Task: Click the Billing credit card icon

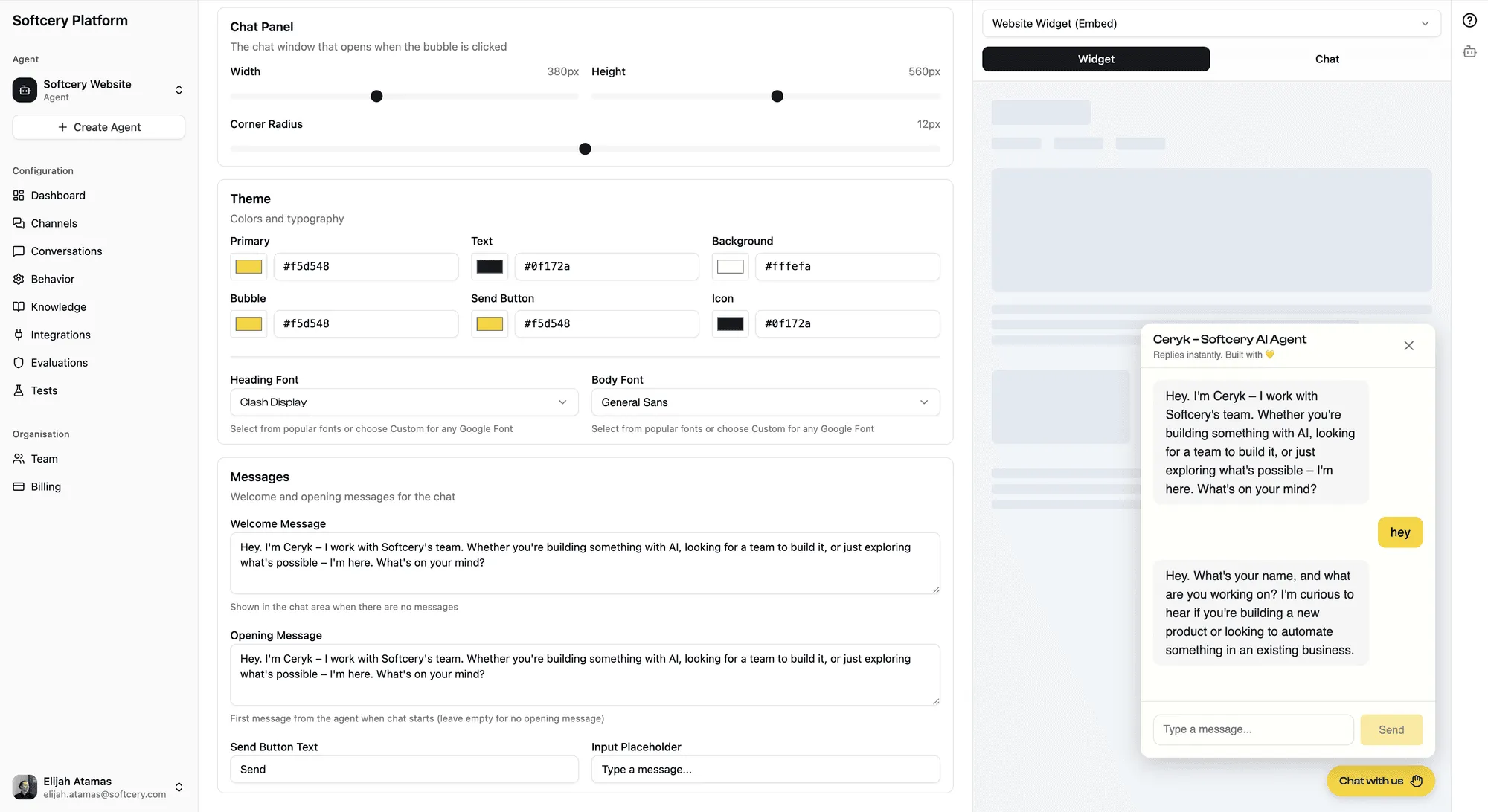Action: coord(19,486)
